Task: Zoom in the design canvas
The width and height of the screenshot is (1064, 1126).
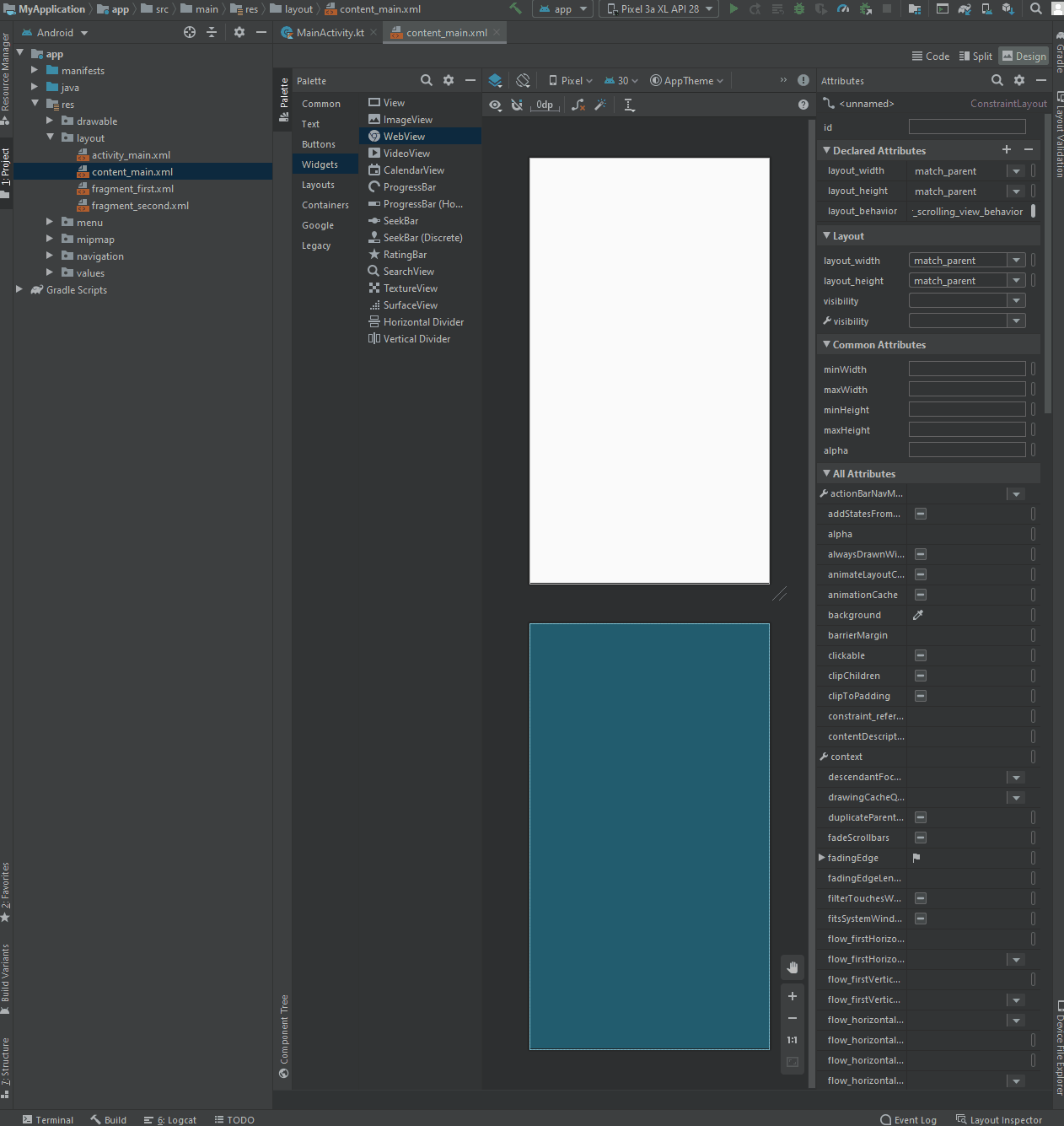Action: click(793, 996)
